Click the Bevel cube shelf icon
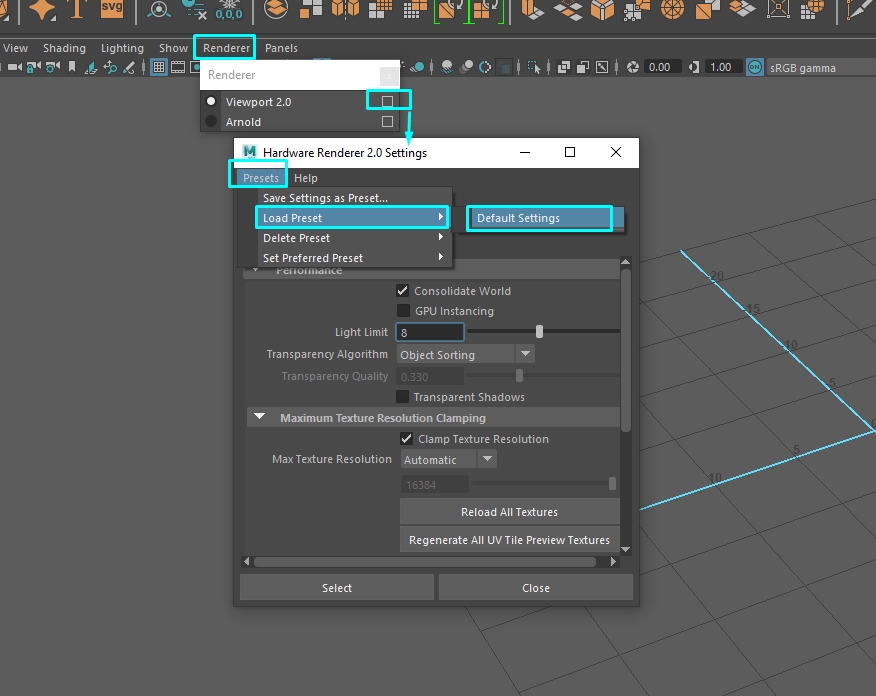The height and width of the screenshot is (696, 876). pos(602,10)
